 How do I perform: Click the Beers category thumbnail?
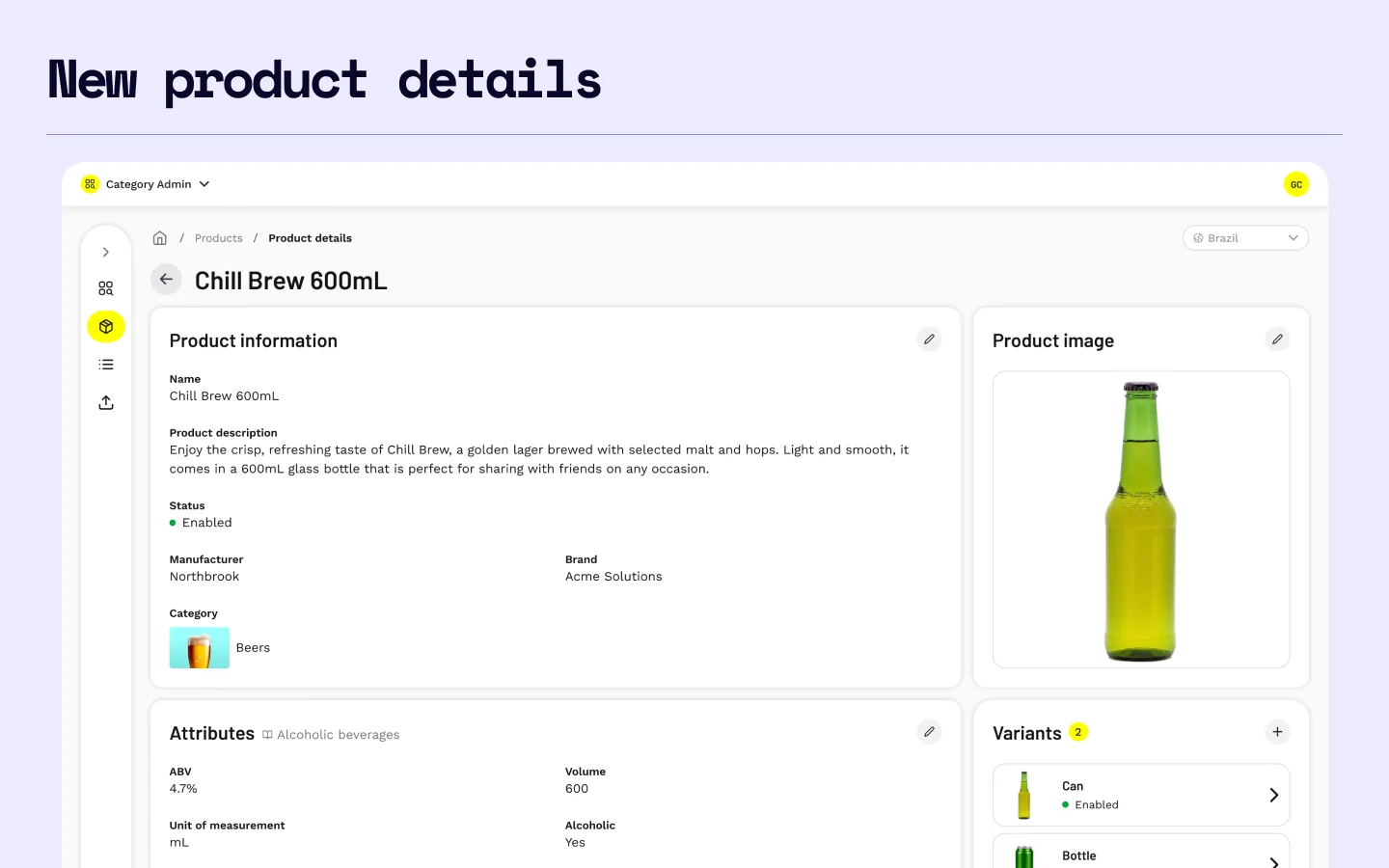(x=200, y=648)
